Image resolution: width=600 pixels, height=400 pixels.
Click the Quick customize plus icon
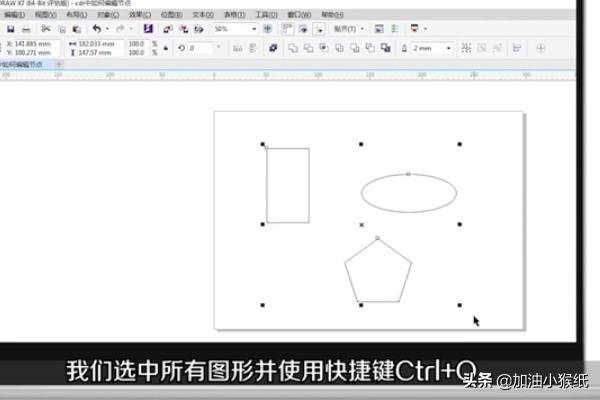[x=540, y=48]
